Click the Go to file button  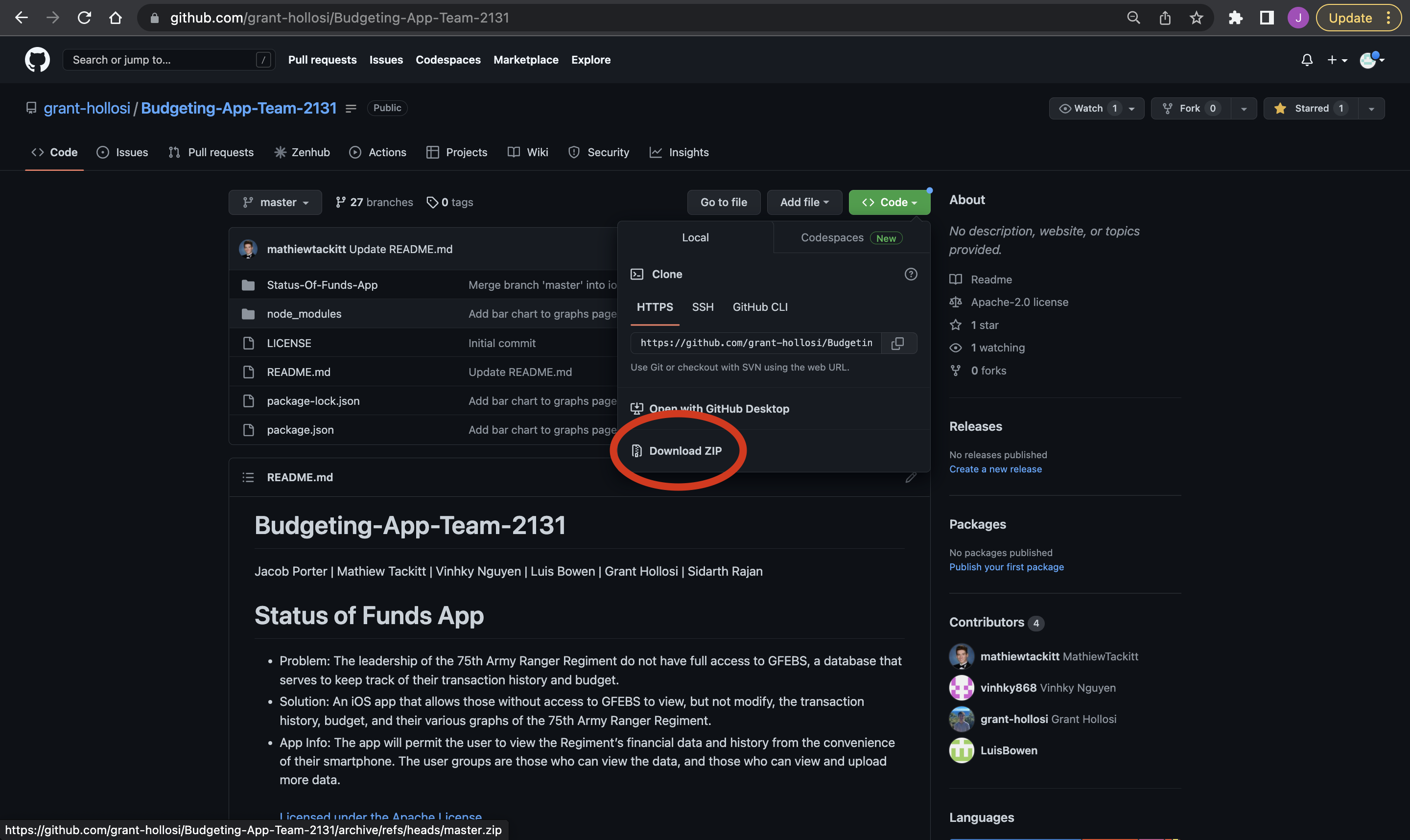[724, 202]
